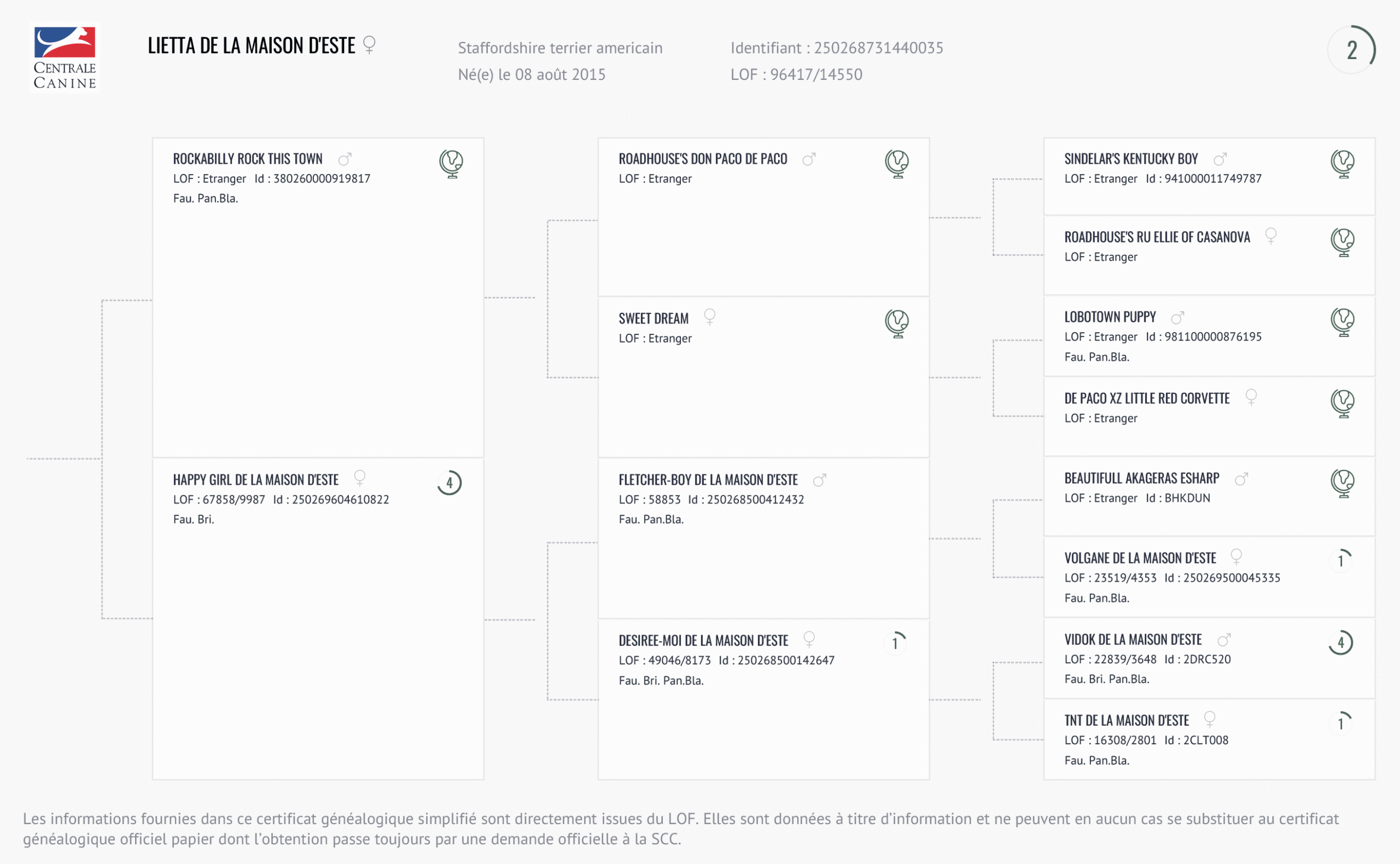This screenshot has width=1400, height=864.
Task: Click the Centrale Canine logo
Action: click(x=65, y=57)
